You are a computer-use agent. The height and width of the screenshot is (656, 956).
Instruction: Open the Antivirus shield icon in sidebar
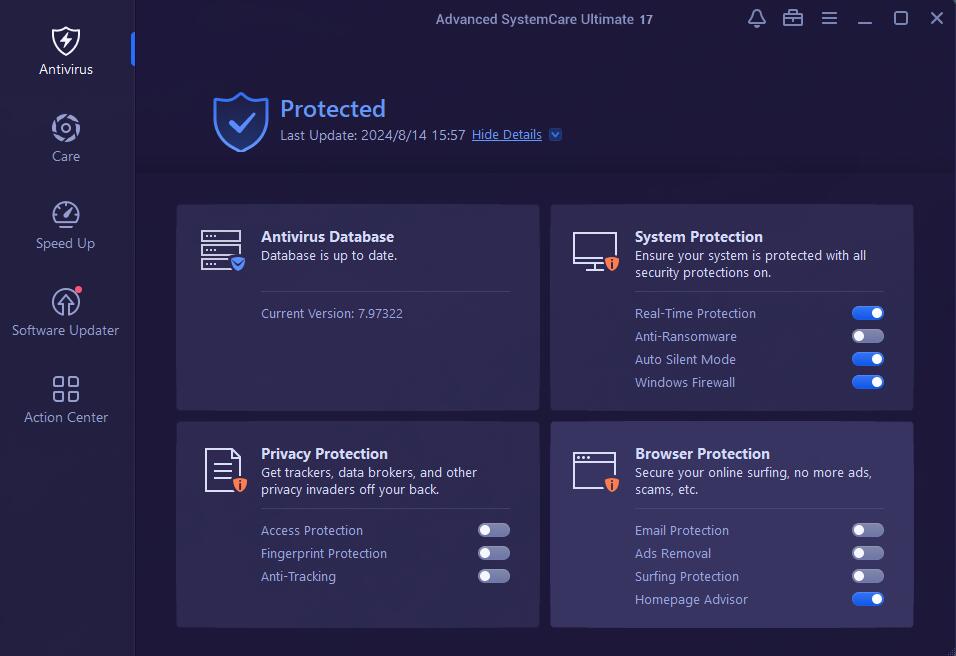coord(66,41)
